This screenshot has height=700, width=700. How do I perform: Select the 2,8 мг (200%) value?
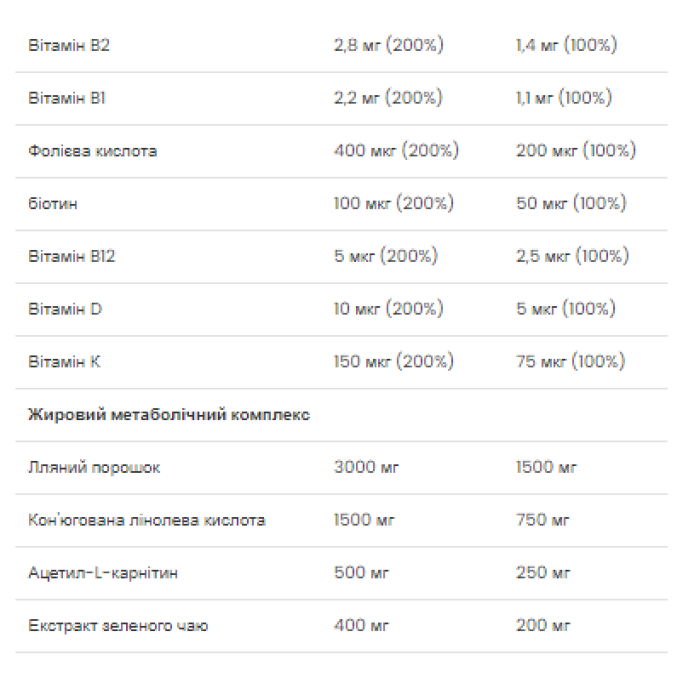388,46
